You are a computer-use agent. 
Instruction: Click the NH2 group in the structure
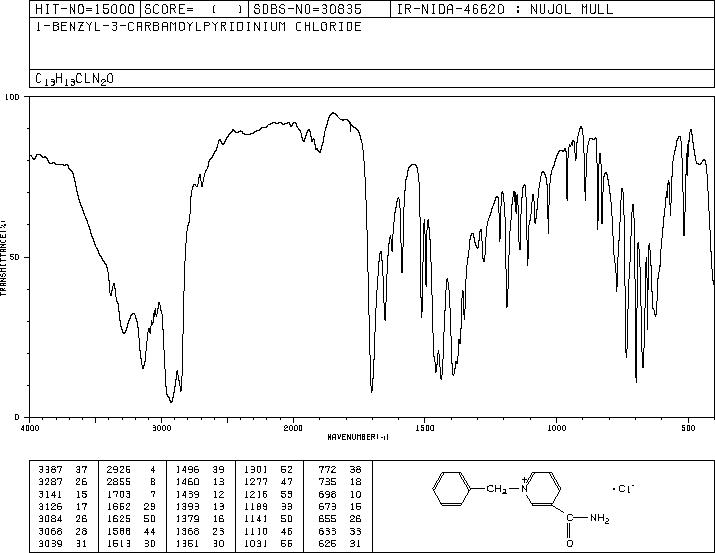600,518
